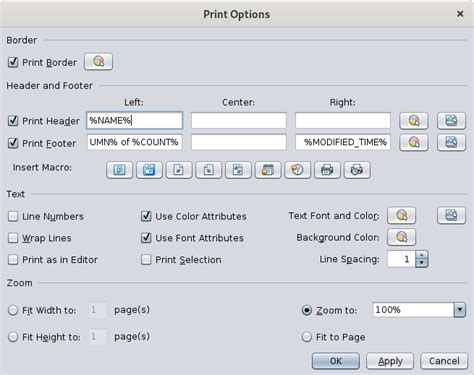Image resolution: width=474 pixels, height=375 pixels.
Task: Insert macro with the clock time icon
Action: click(x=297, y=170)
